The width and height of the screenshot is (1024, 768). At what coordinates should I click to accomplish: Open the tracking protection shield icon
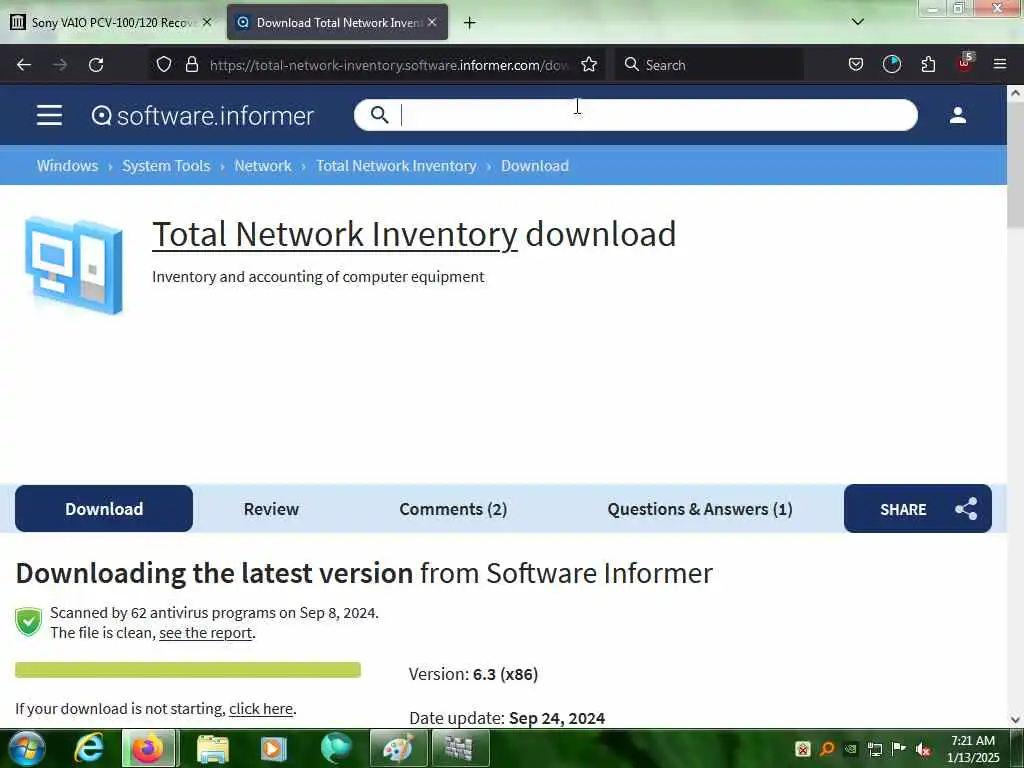[164, 65]
